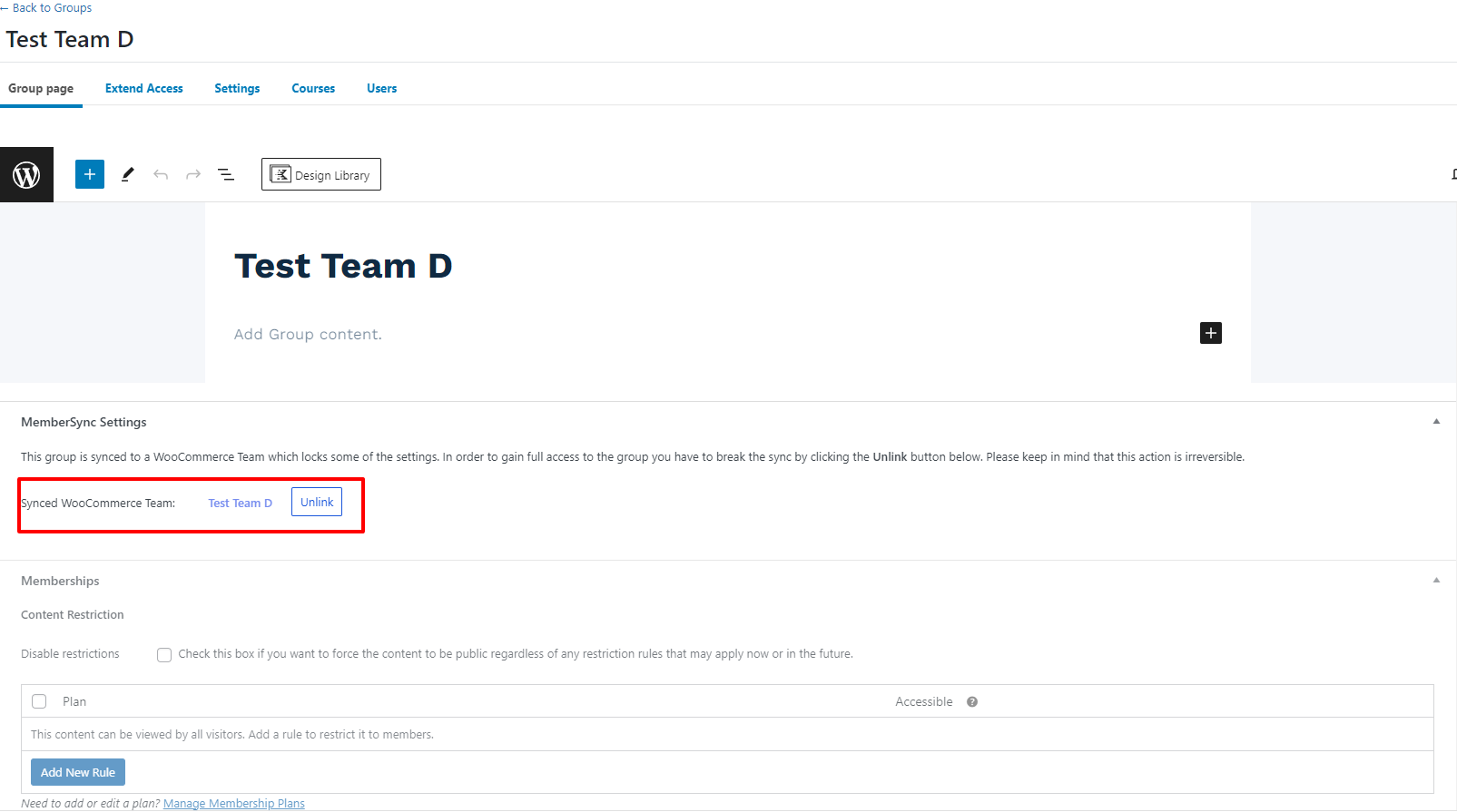Go back to Groups
1457x812 pixels.
tap(46, 7)
